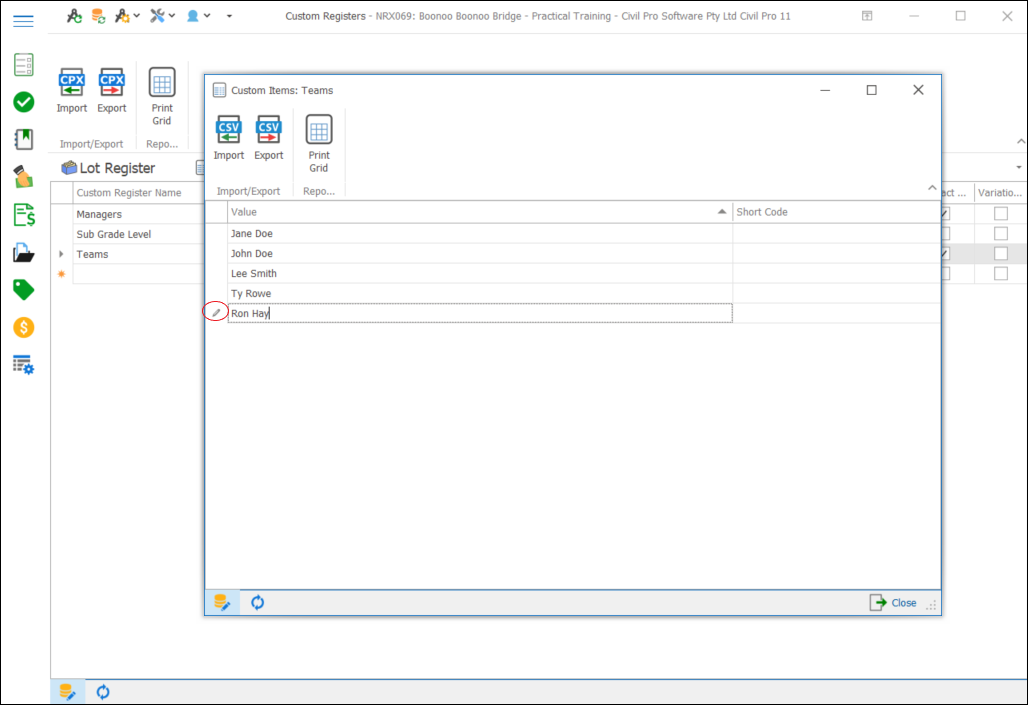Open the green dollar document sidebar icon
Image resolution: width=1028 pixels, height=706 pixels.
(x=24, y=214)
